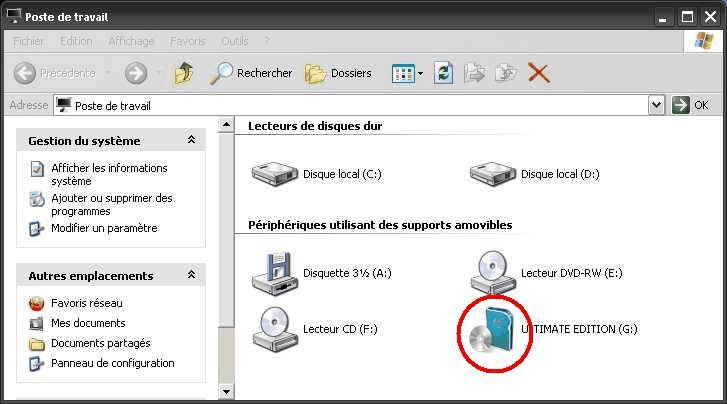This screenshot has width=727, height=404.
Task: Click the copy-to-folder toolbar icon
Action: pyautogui.click(x=506, y=73)
